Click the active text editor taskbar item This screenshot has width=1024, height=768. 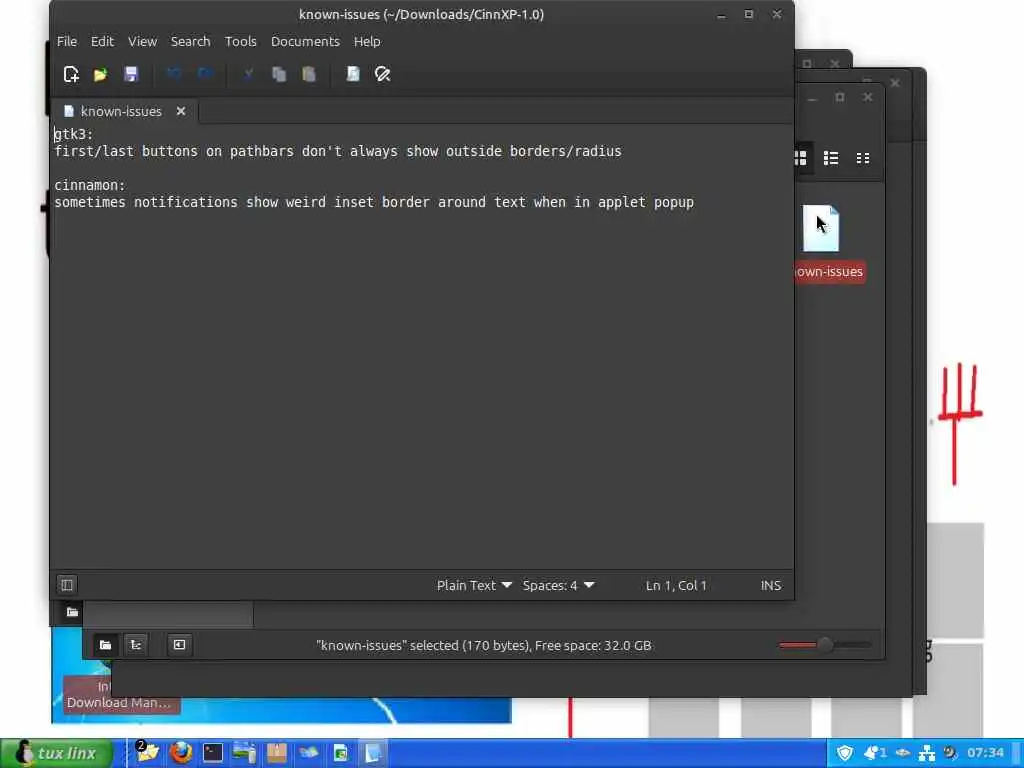[372, 753]
